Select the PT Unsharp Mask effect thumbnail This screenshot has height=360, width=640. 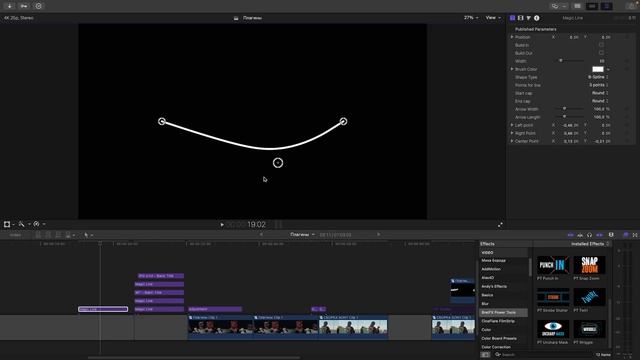tap(553, 329)
